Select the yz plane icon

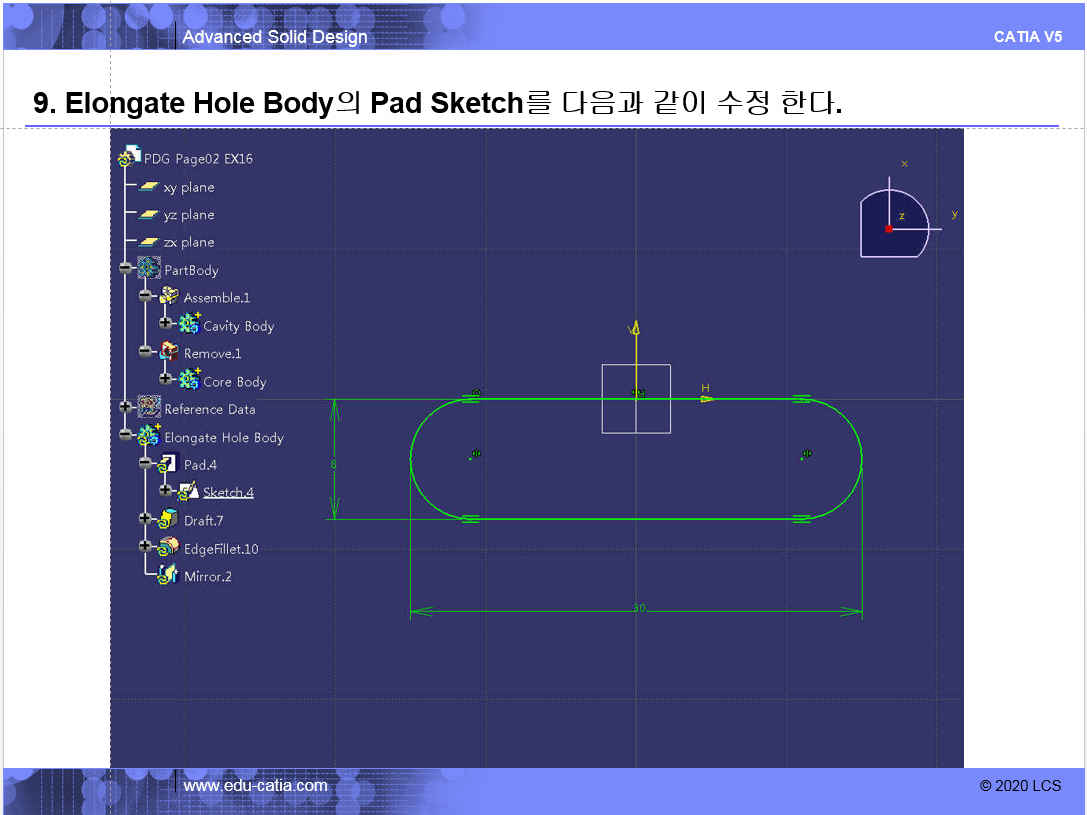coord(149,215)
